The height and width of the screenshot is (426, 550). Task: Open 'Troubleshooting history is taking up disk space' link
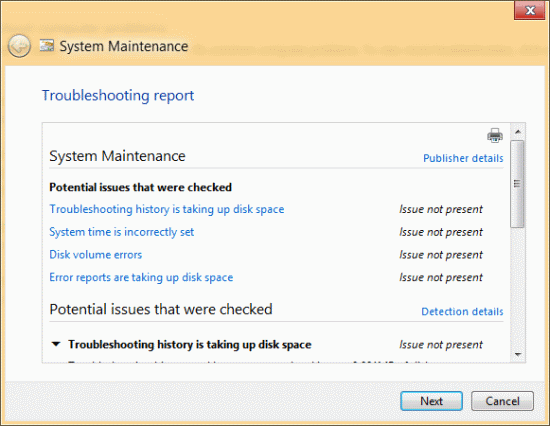coord(167,209)
